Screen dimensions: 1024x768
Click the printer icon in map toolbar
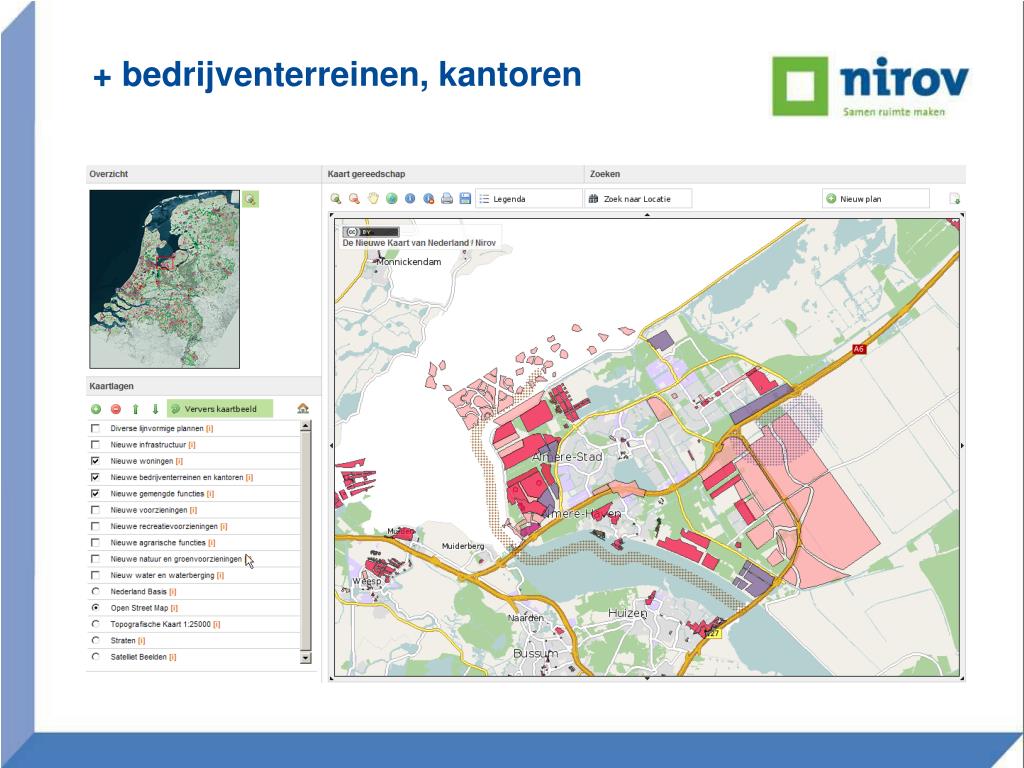pyautogui.click(x=447, y=199)
